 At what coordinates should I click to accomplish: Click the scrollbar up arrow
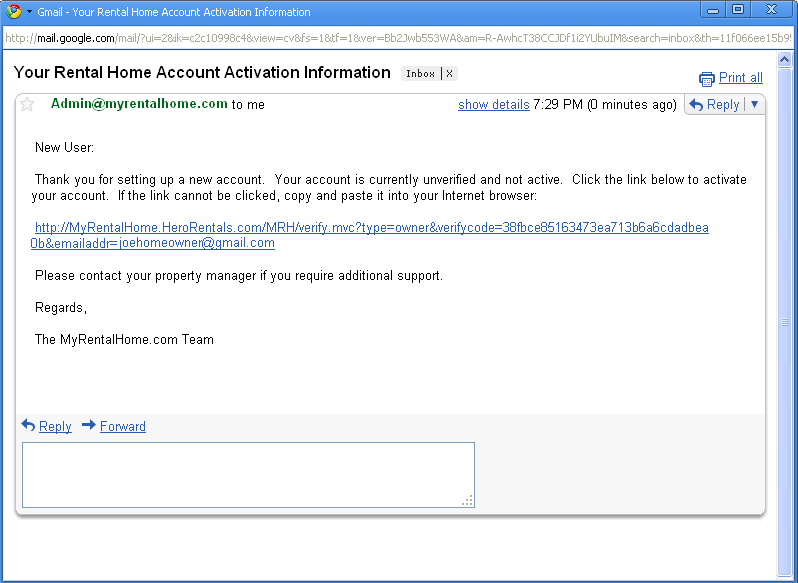point(784,60)
